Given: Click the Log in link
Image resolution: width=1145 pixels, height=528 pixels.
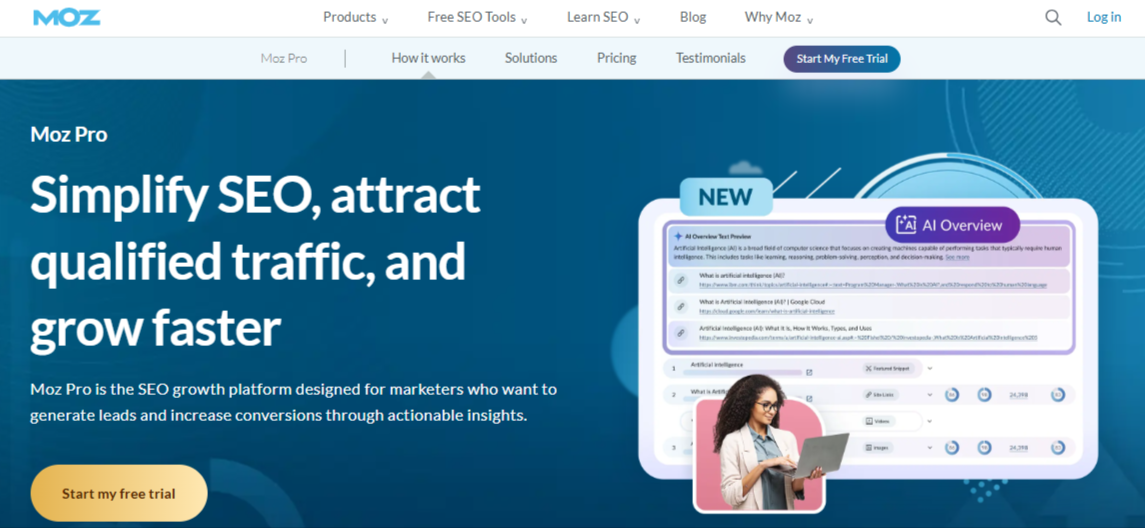Looking at the screenshot, I should point(1103,18).
